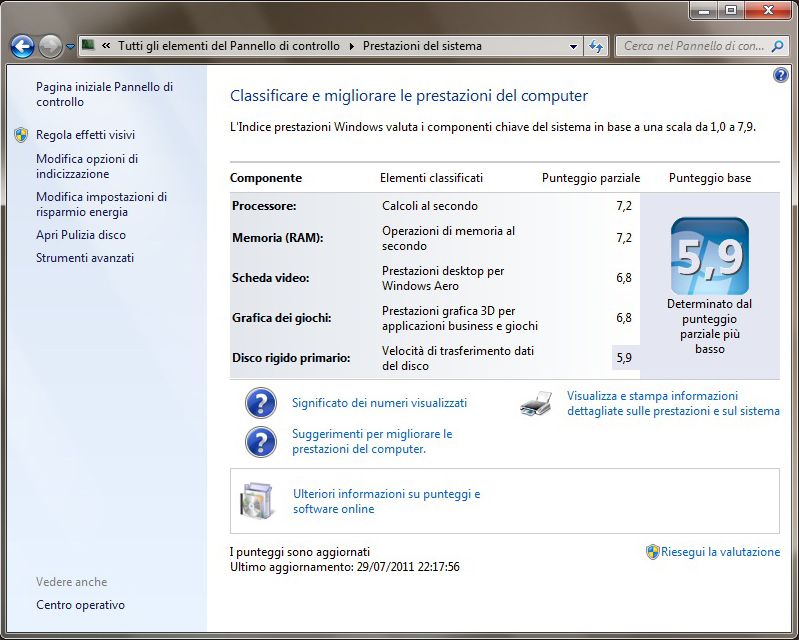The width and height of the screenshot is (799, 640).
Task: Open the recent pages dropdown arrow
Action: [x=70, y=47]
